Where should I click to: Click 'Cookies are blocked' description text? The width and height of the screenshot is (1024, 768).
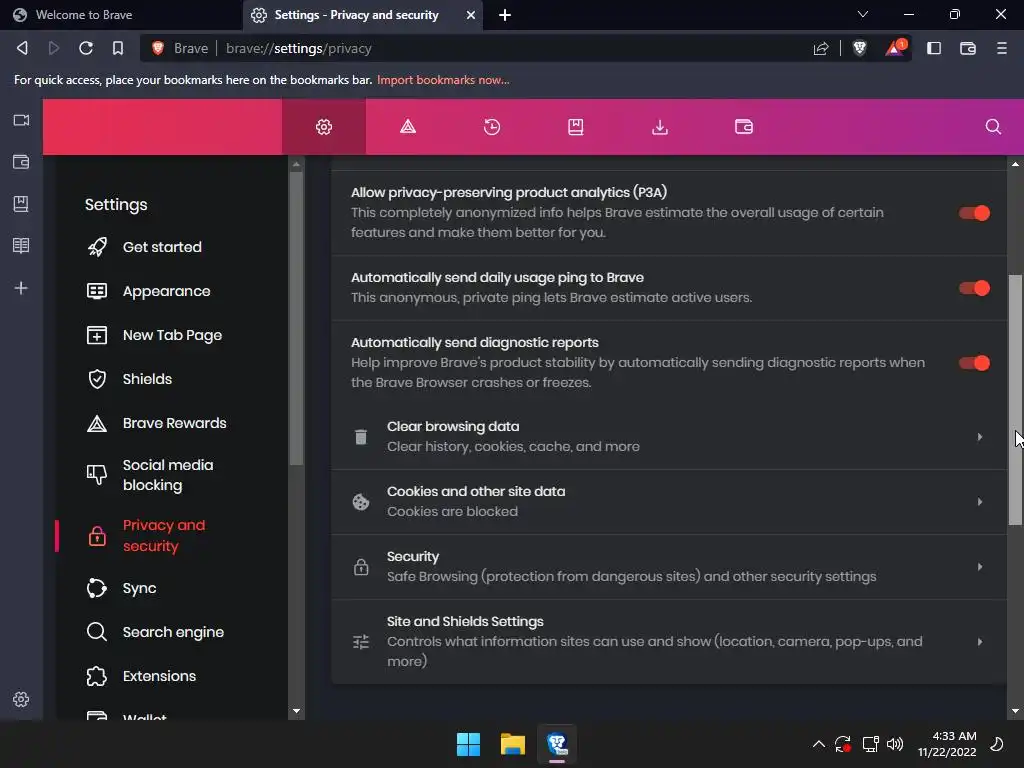(x=452, y=511)
